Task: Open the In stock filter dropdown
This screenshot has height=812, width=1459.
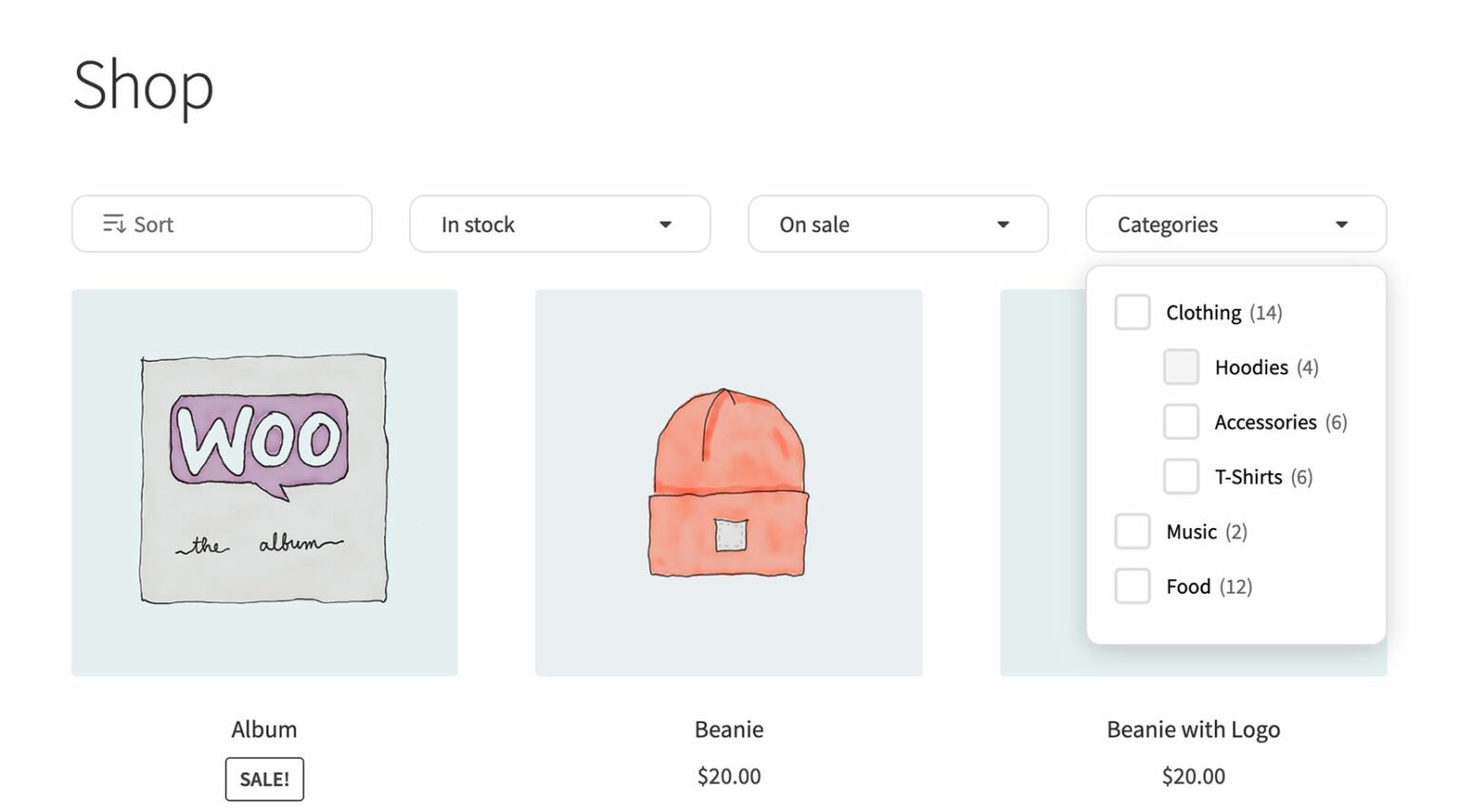Action: pos(559,224)
